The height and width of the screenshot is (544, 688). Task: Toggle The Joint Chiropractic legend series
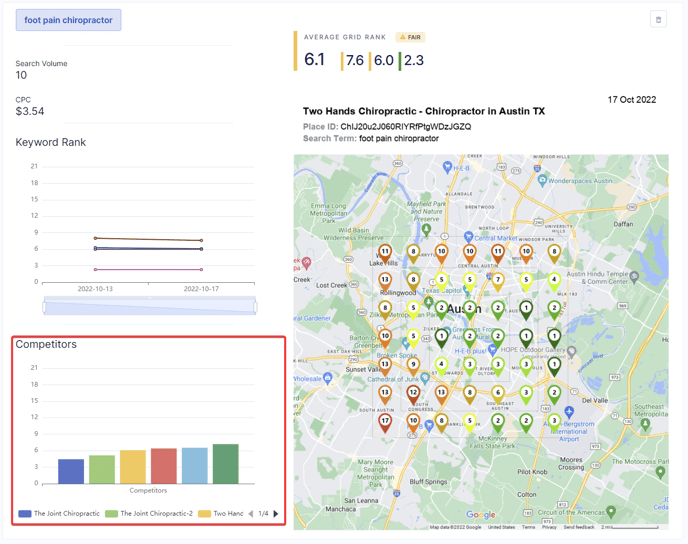[x=59, y=514]
